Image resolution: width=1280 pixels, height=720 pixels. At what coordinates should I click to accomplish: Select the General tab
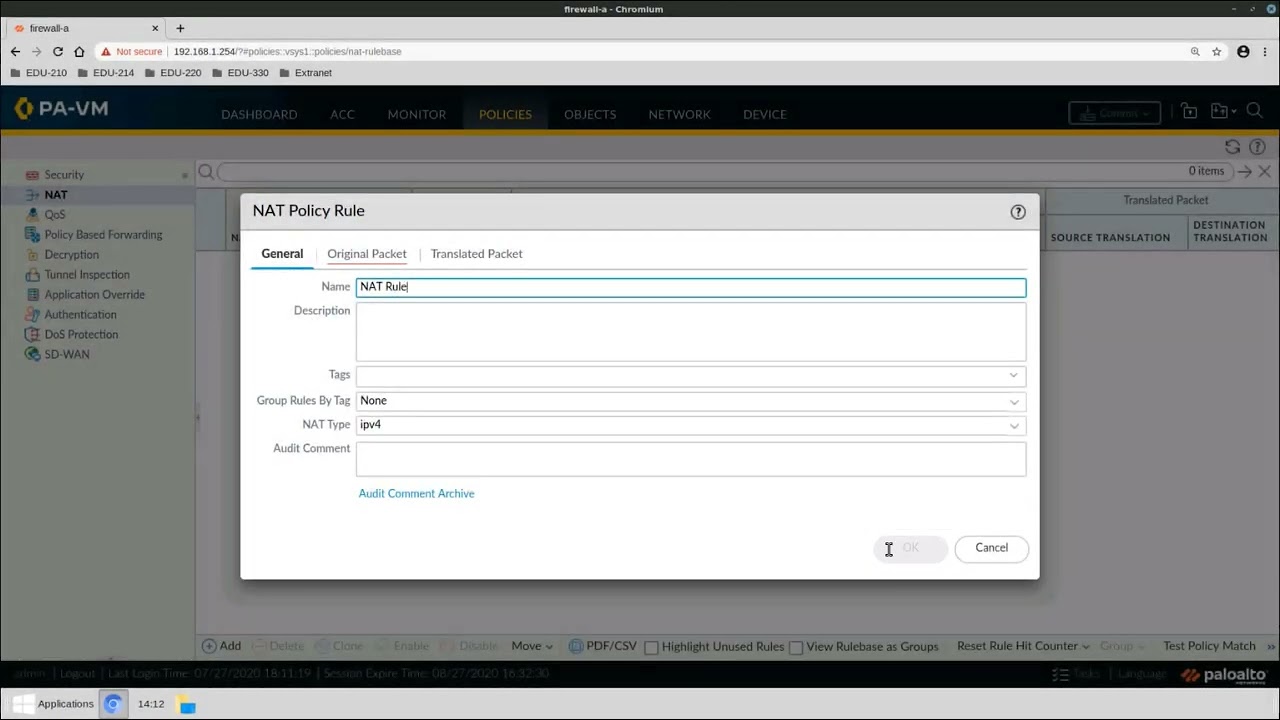282,254
